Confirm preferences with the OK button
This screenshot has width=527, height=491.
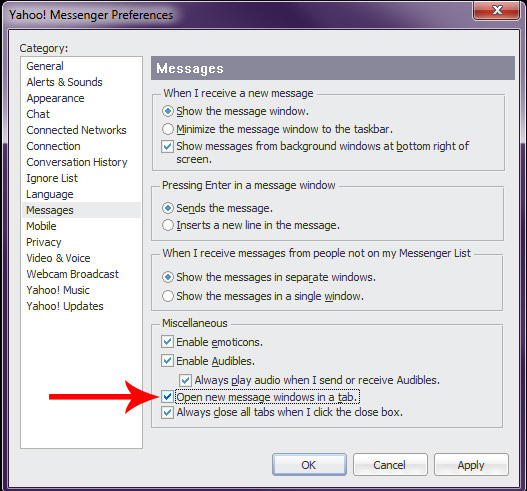pos(309,465)
